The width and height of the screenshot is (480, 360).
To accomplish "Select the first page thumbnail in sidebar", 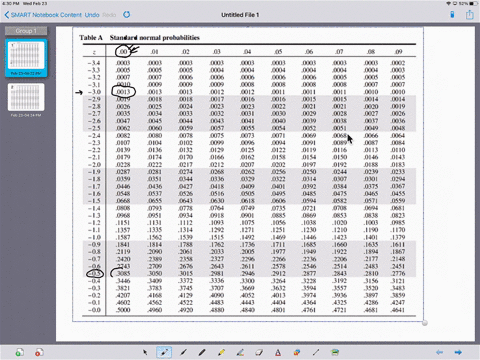I will (26, 58).
